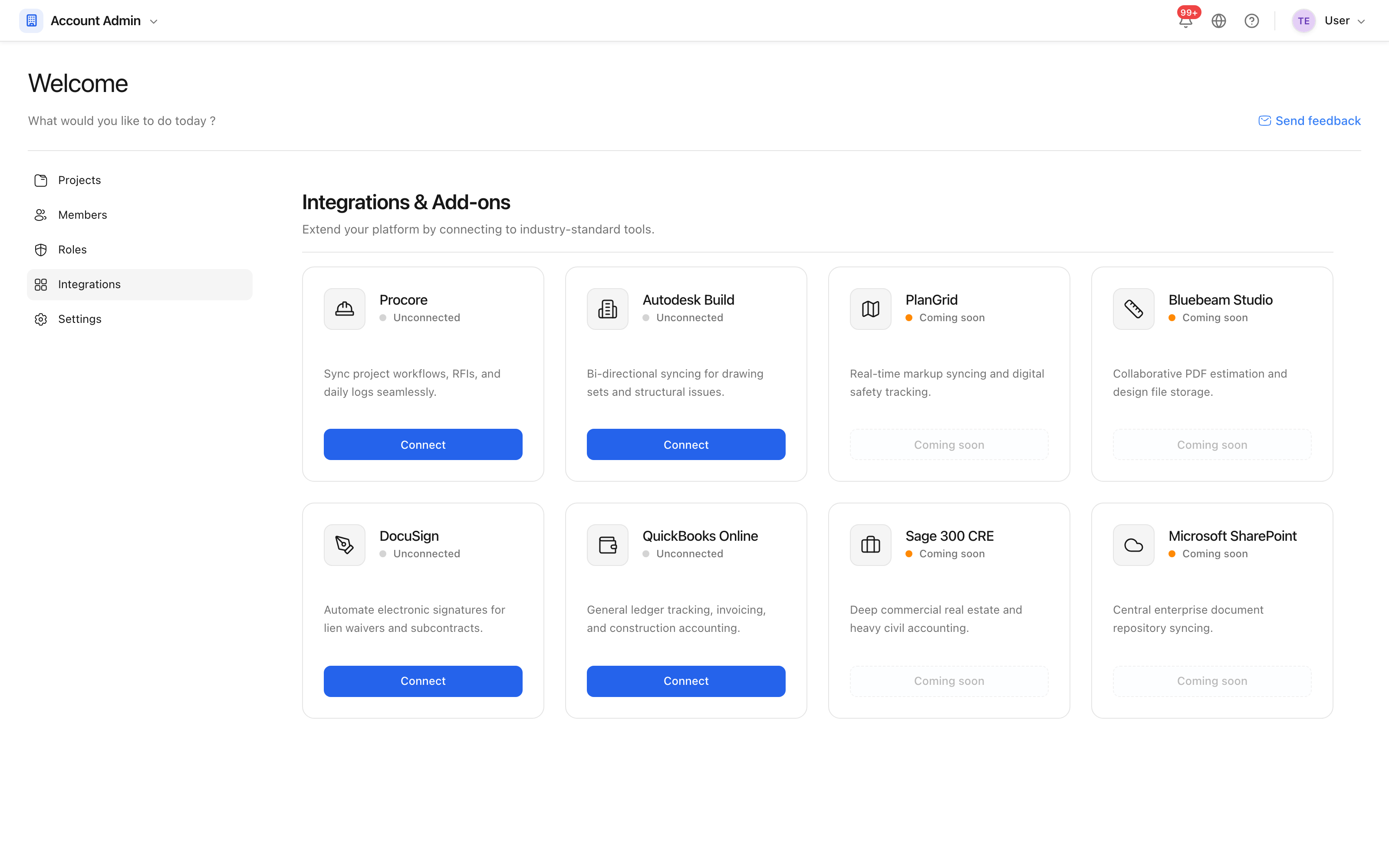Click PlanGrid's disabled Coming soon button
This screenshot has height=868, width=1389.
pos(949,444)
